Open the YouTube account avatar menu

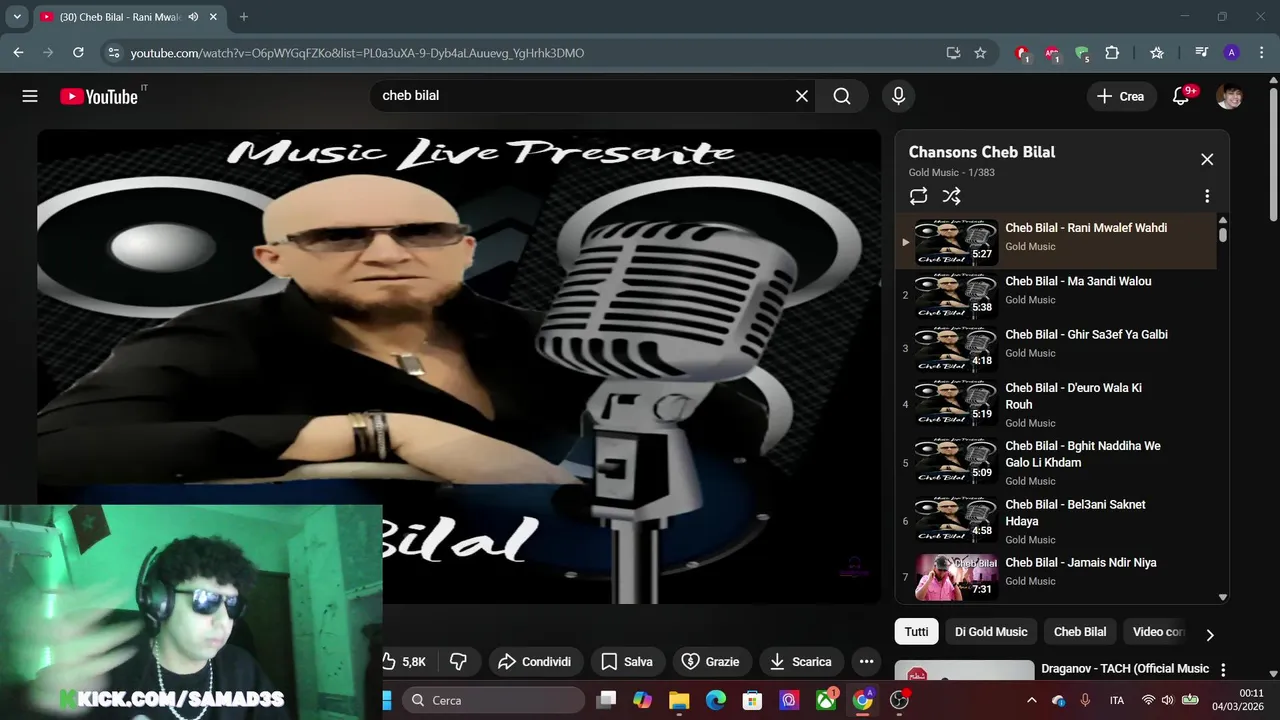click(1229, 96)
